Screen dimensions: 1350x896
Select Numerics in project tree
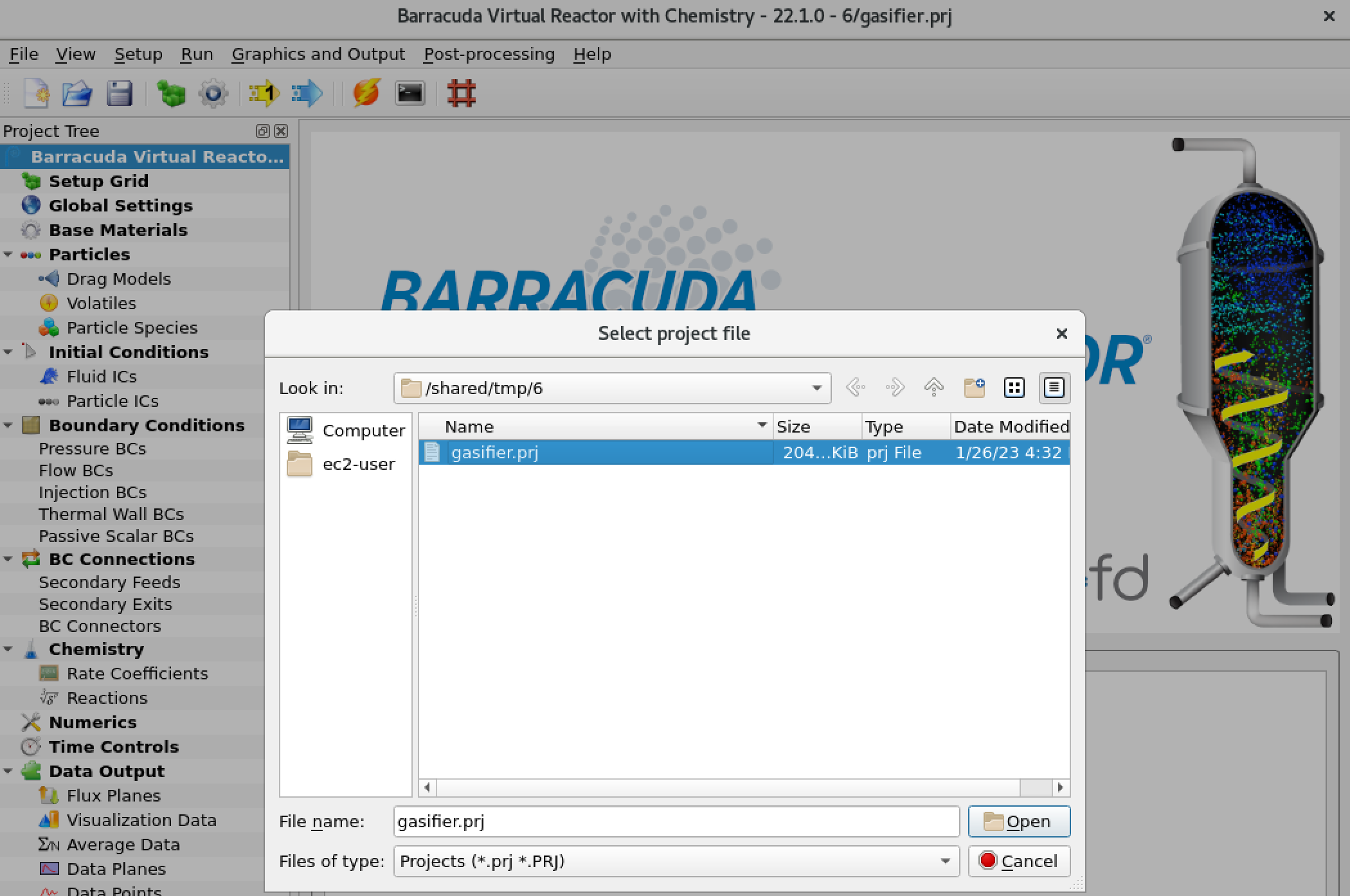pyautogui.click(x=93, y=722)
